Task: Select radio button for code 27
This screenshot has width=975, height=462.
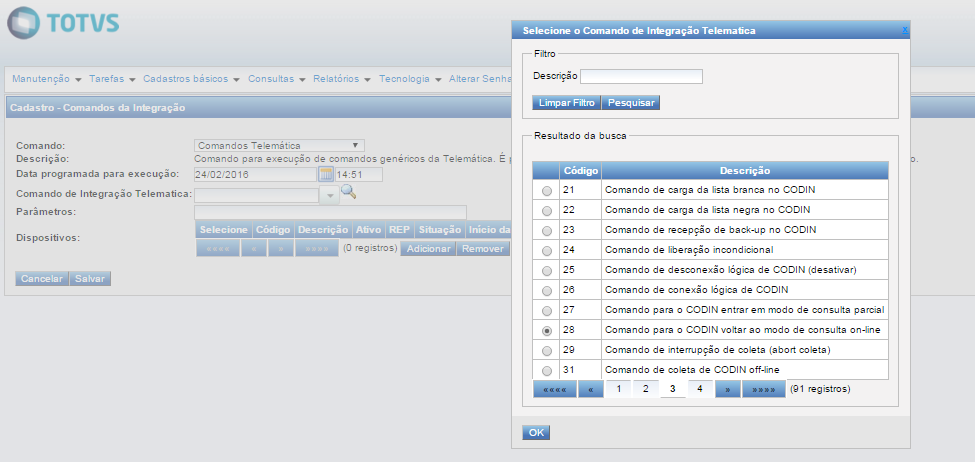Action: click(x=547, y=311)
